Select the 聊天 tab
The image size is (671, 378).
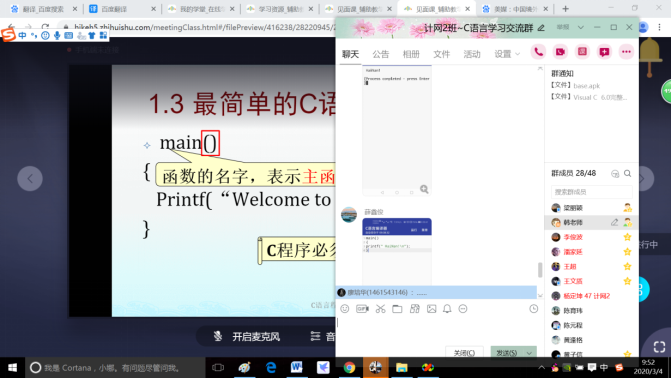point(350,54)
